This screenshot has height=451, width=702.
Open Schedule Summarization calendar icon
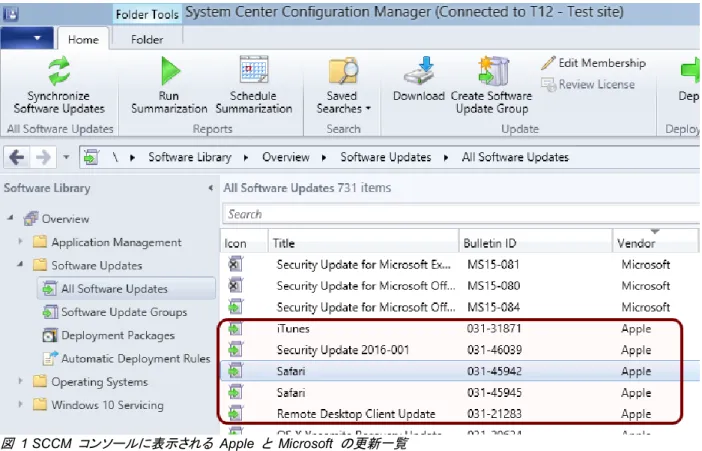pyautogui.click(x=254, y=69)
